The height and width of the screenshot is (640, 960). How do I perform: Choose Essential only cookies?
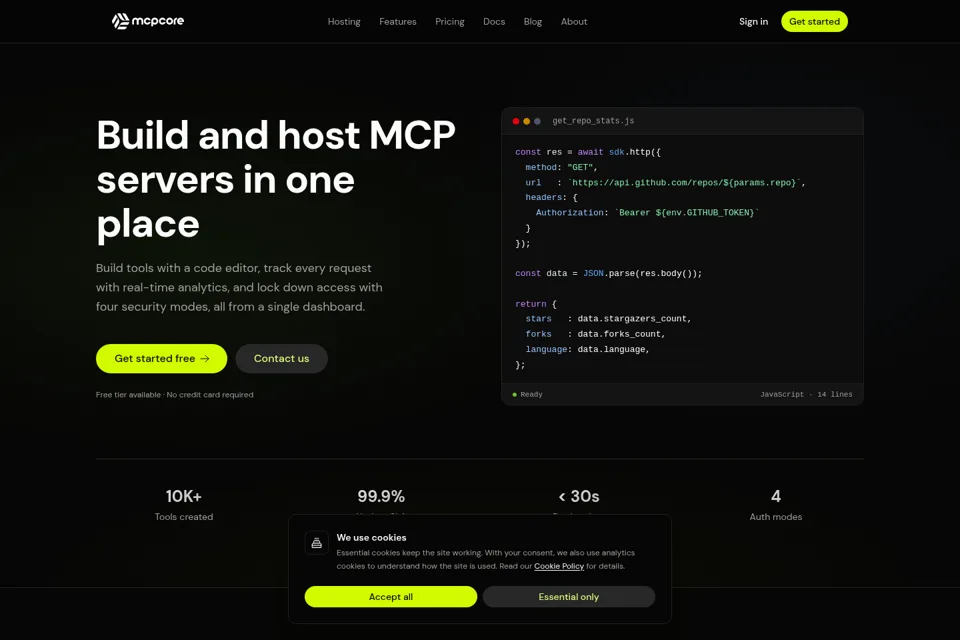coord(569,597)
